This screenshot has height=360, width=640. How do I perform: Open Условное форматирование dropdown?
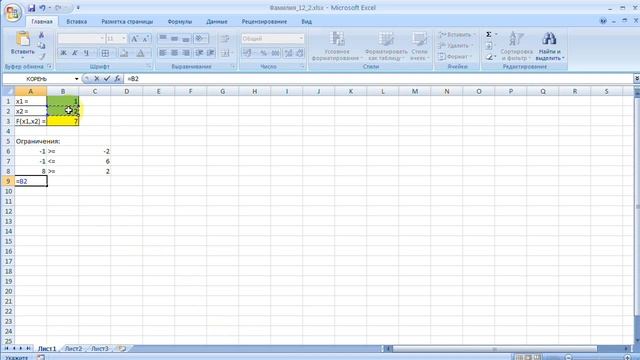tap(337, 47)
